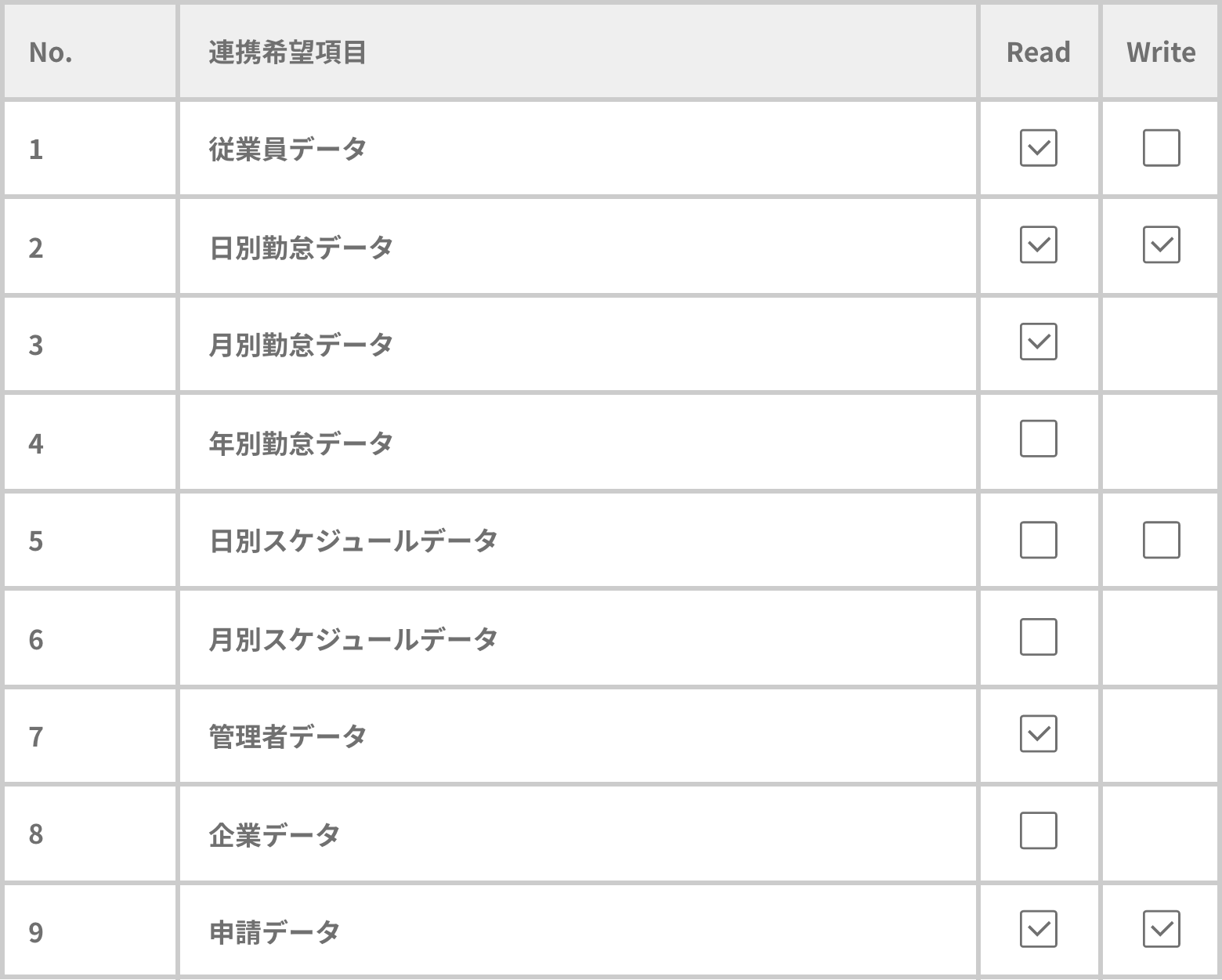Uncheck Read for 月別勤怠データ

(1038, 342)
